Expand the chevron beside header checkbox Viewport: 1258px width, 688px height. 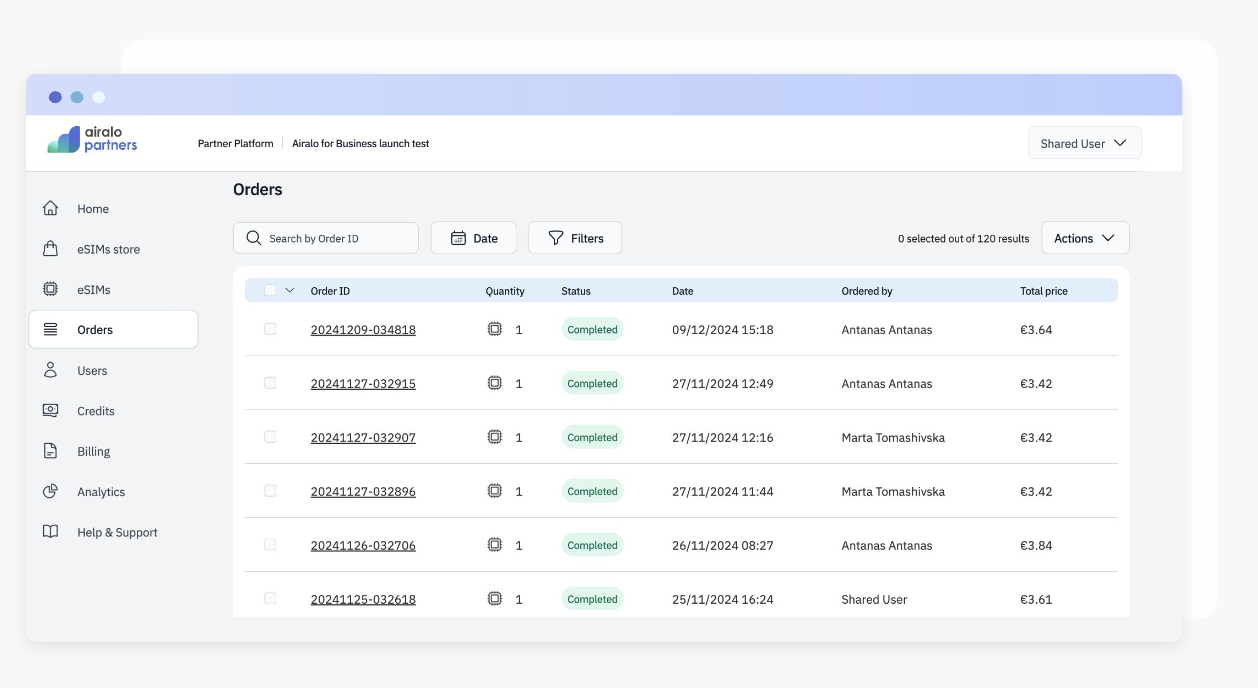[290, 290]
